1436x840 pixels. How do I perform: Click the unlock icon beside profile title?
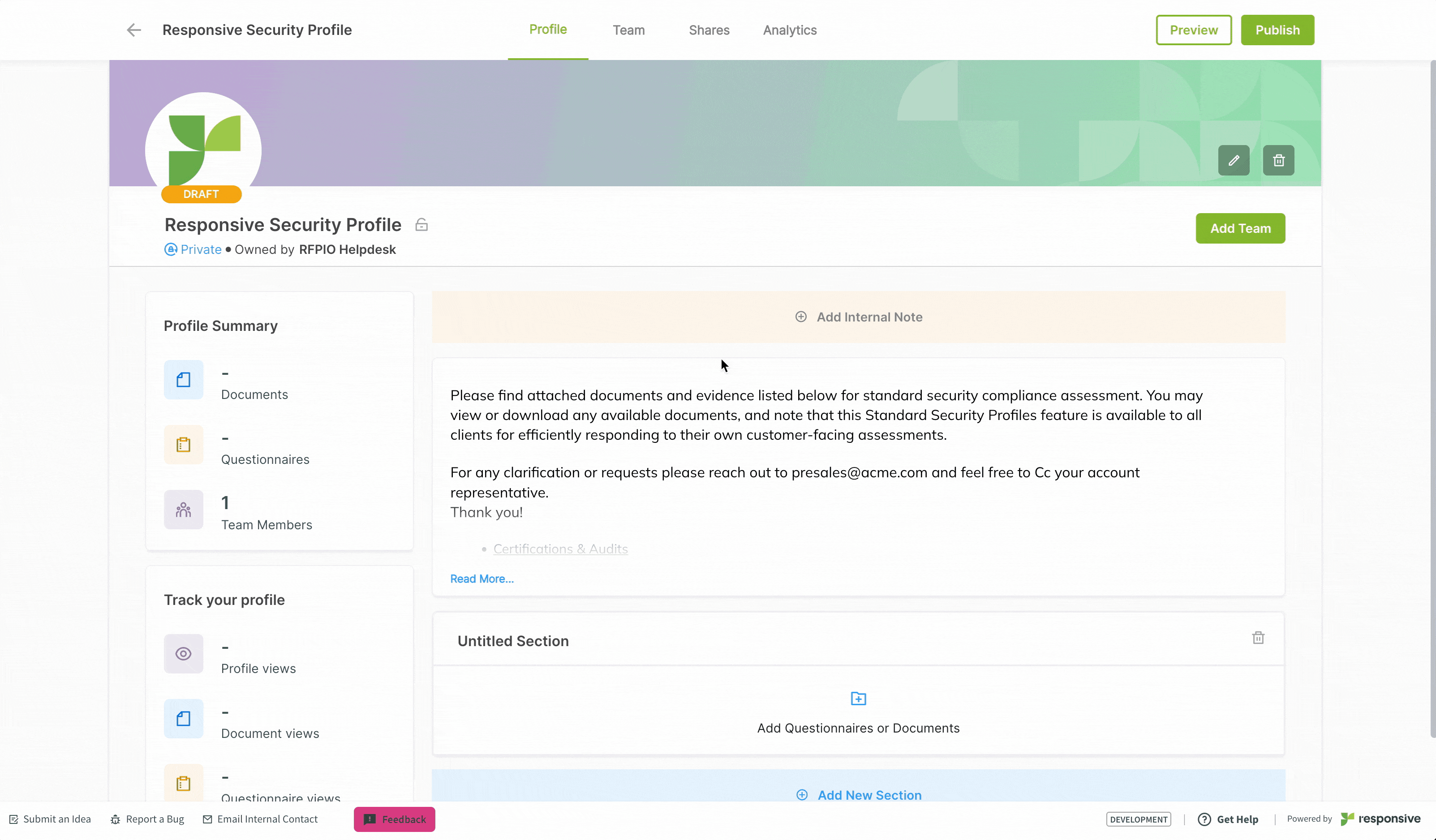tap(421, 225)
